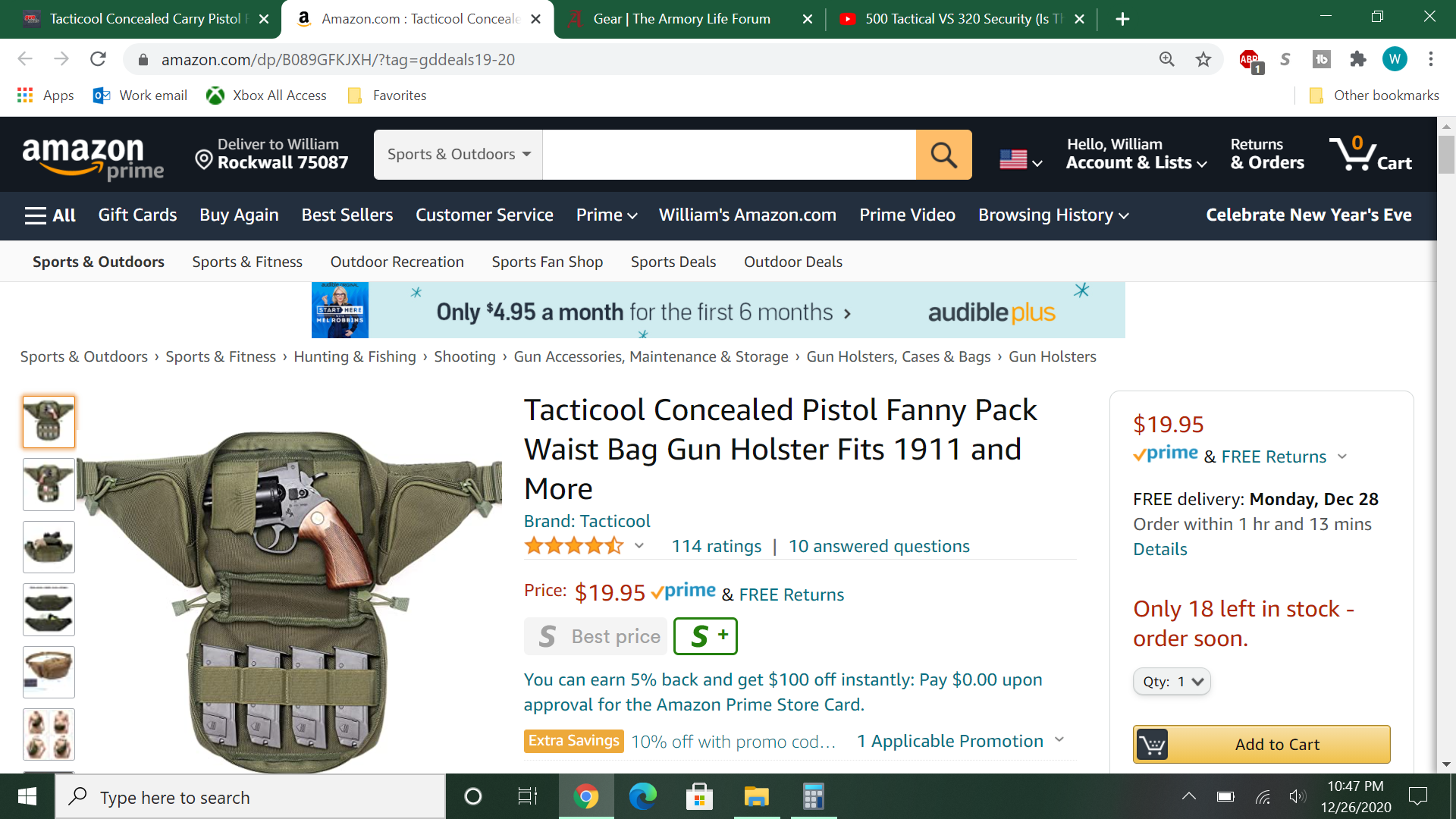Image resolution: width=1456 pixels, height=819 pixels.
Task: Open the shopping cart icon
Action: tap(1370, 154)
